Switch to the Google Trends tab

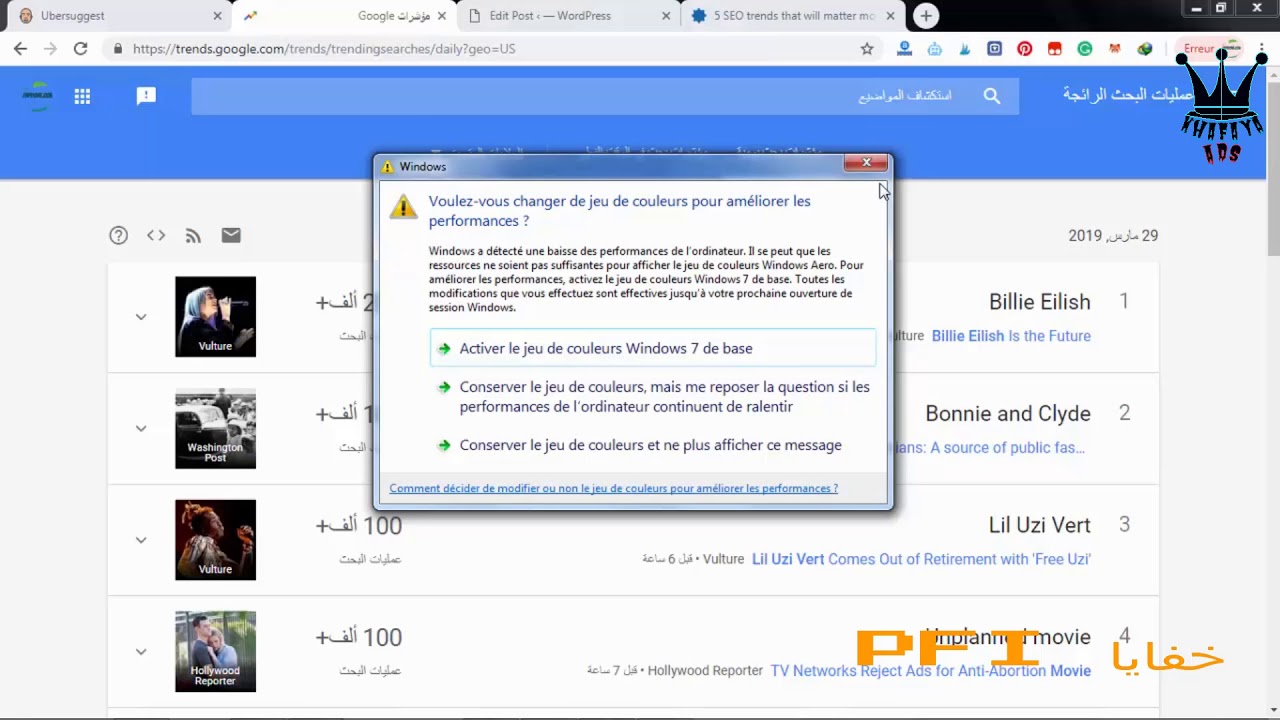(x=345, y=16)
